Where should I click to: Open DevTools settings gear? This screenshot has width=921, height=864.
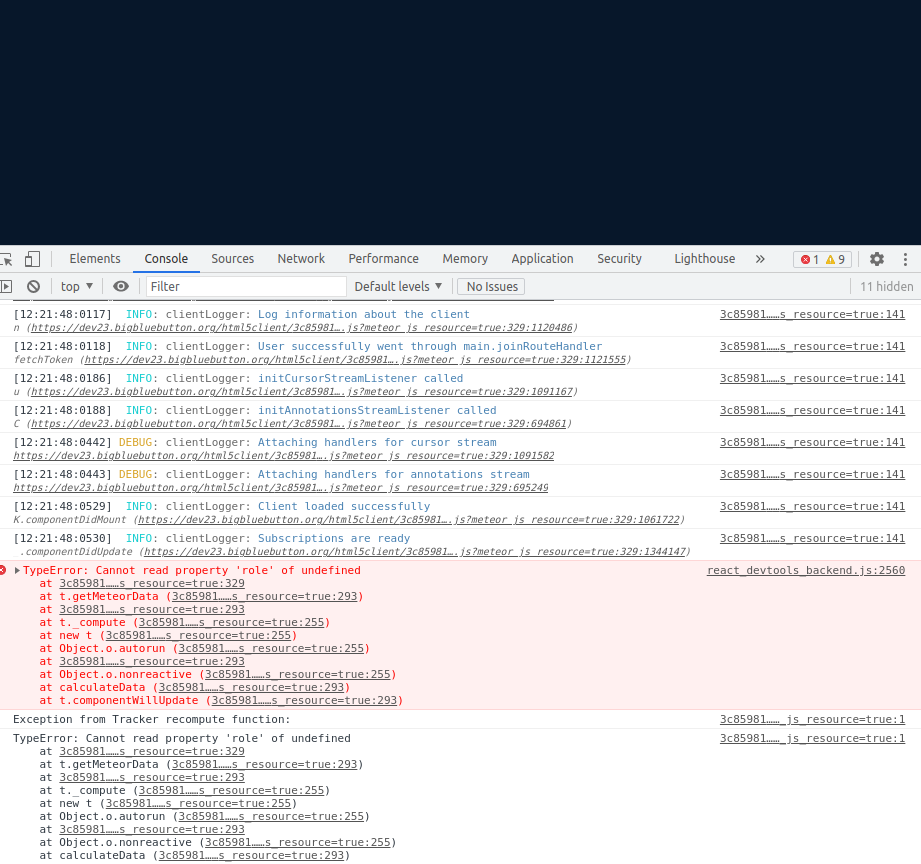(x=877, y=259)
